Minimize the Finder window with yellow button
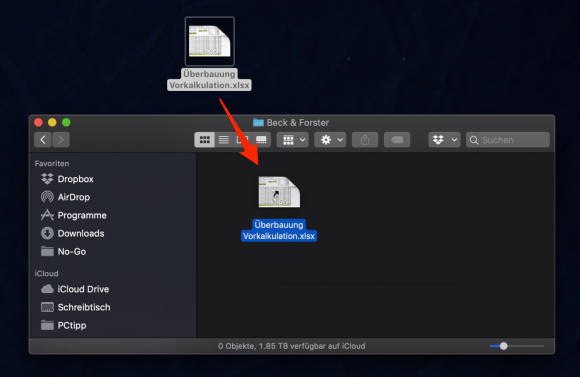This screenshot has height=377, width=580. 52,122
